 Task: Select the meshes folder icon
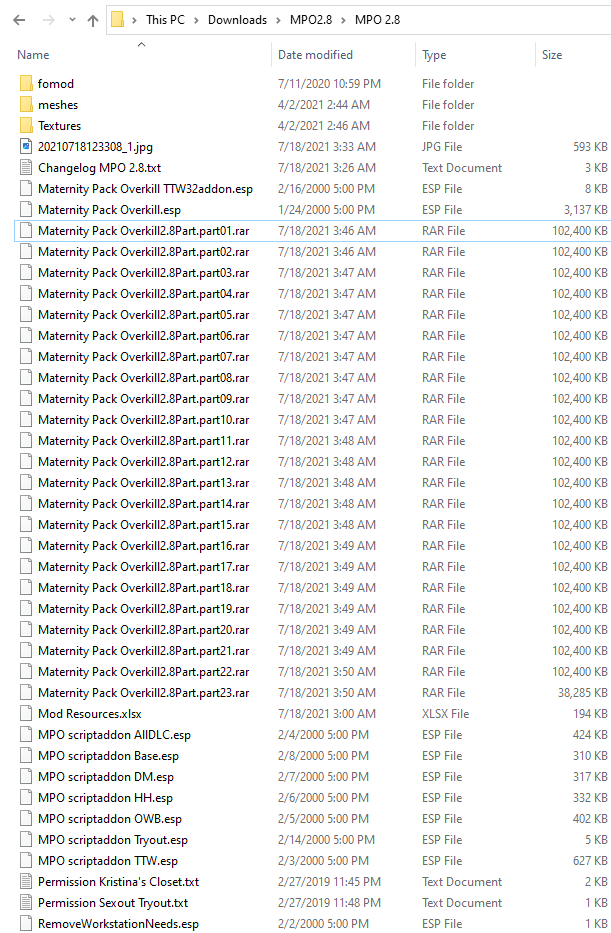(x=26, y=105)
